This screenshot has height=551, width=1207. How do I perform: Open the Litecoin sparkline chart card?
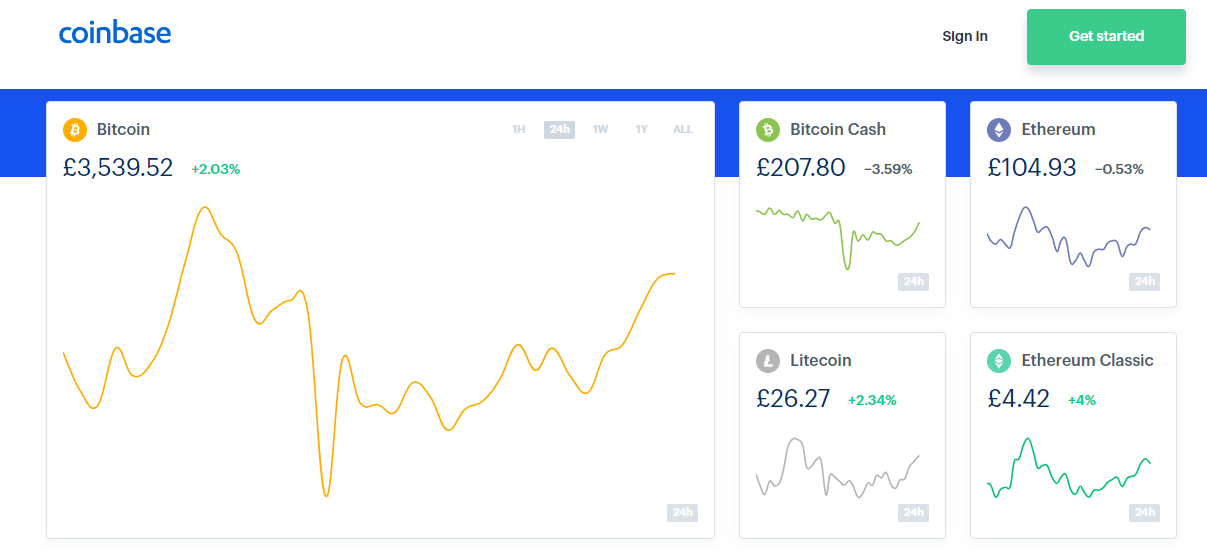point(842,435)
